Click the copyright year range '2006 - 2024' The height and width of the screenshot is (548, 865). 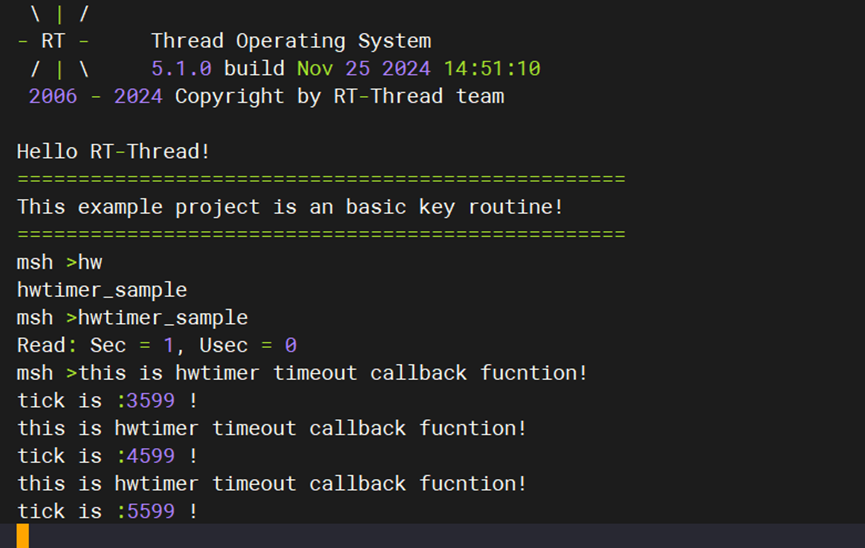(95, 97)
